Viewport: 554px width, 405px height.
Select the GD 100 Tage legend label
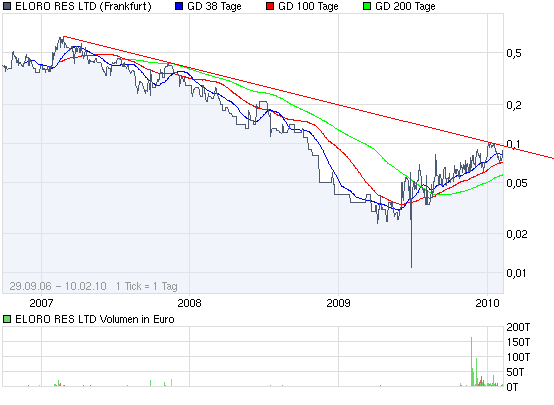point(308,6)
